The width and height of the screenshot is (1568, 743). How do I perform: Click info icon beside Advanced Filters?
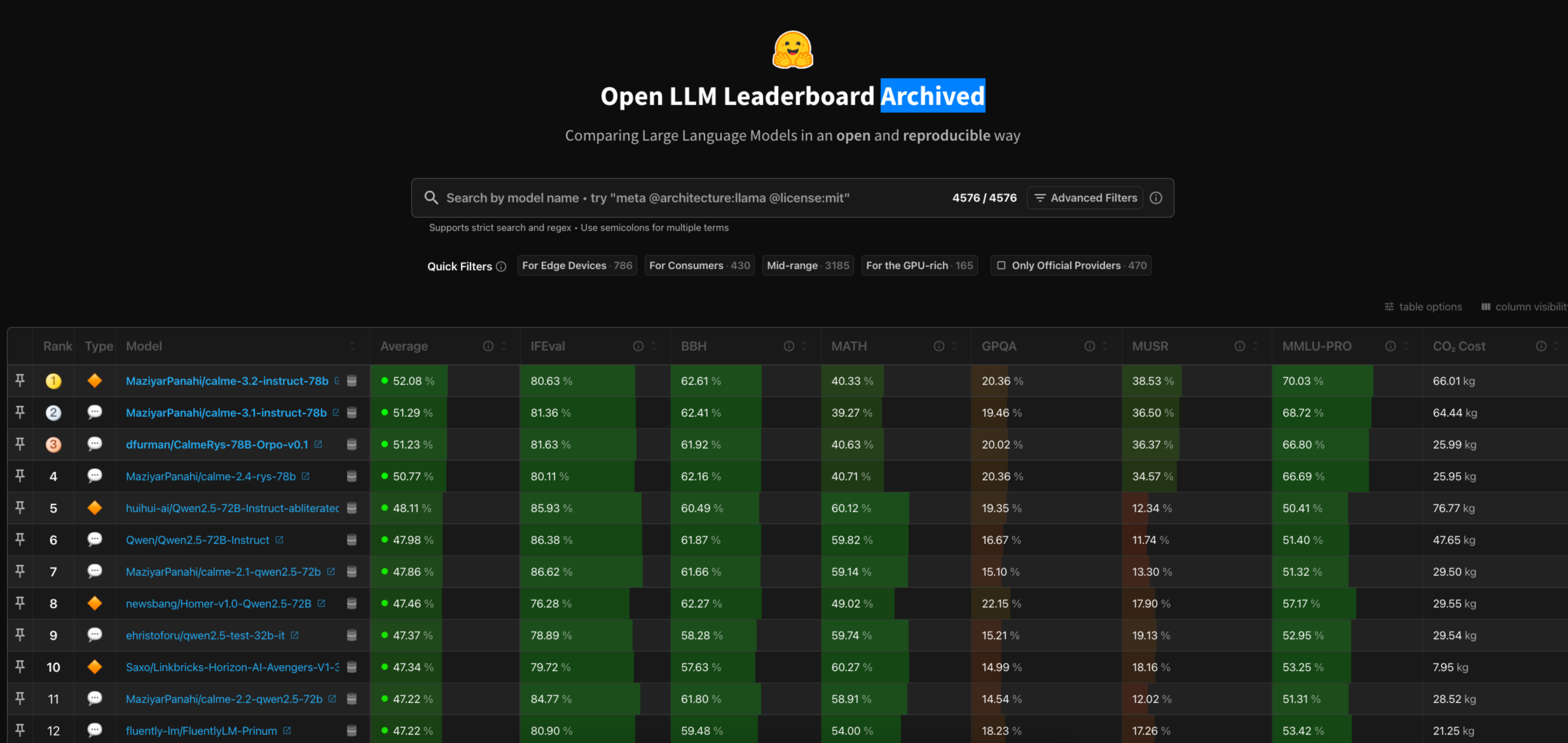(1156, 198)
